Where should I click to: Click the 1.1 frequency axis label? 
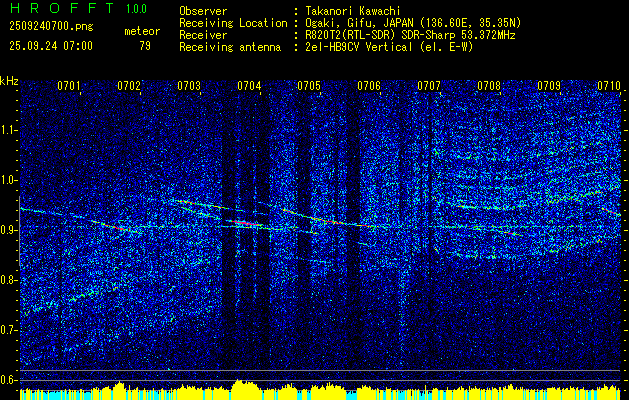click(x=7, y=130)
